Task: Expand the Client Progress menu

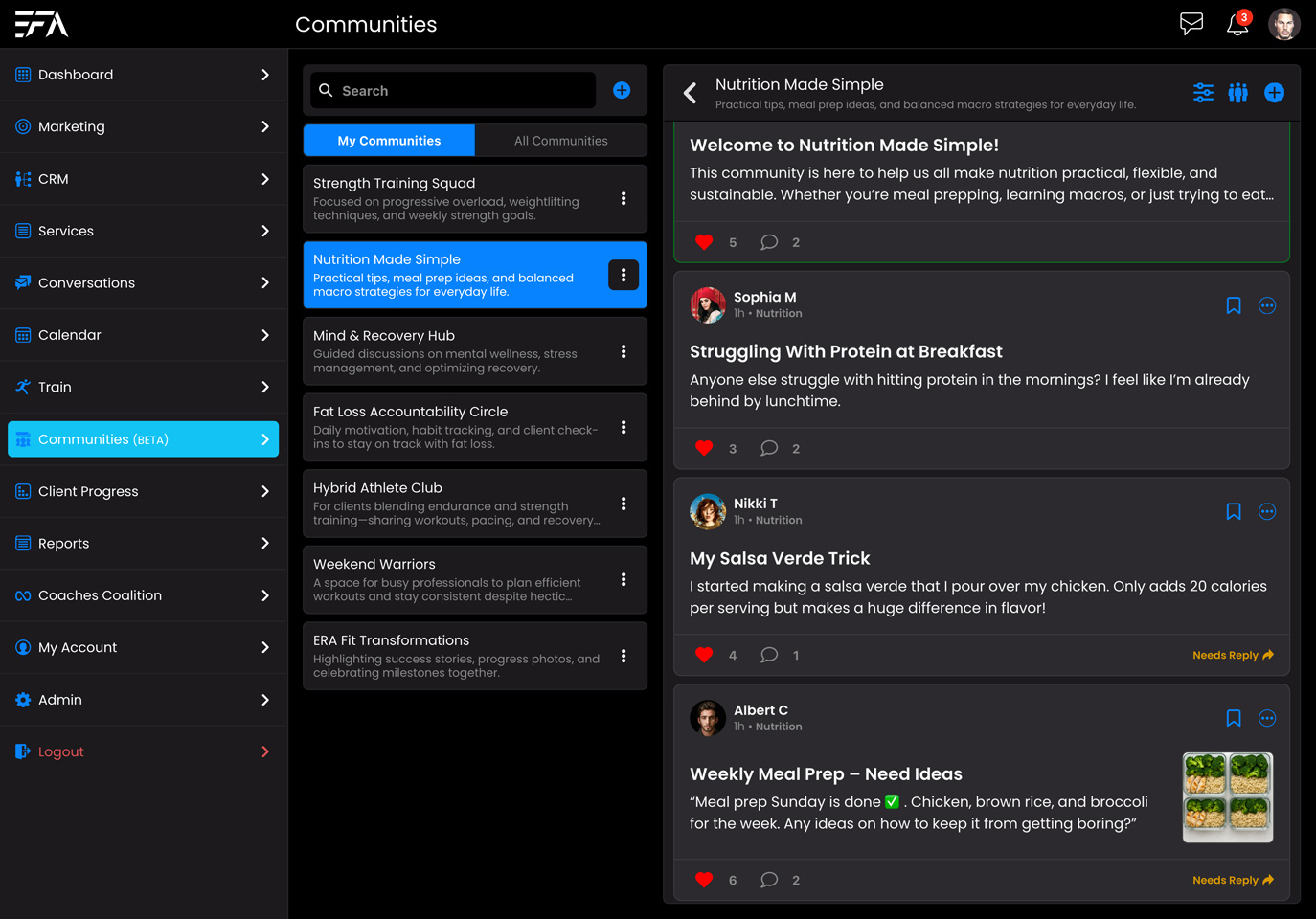Action: coord(144,491)
